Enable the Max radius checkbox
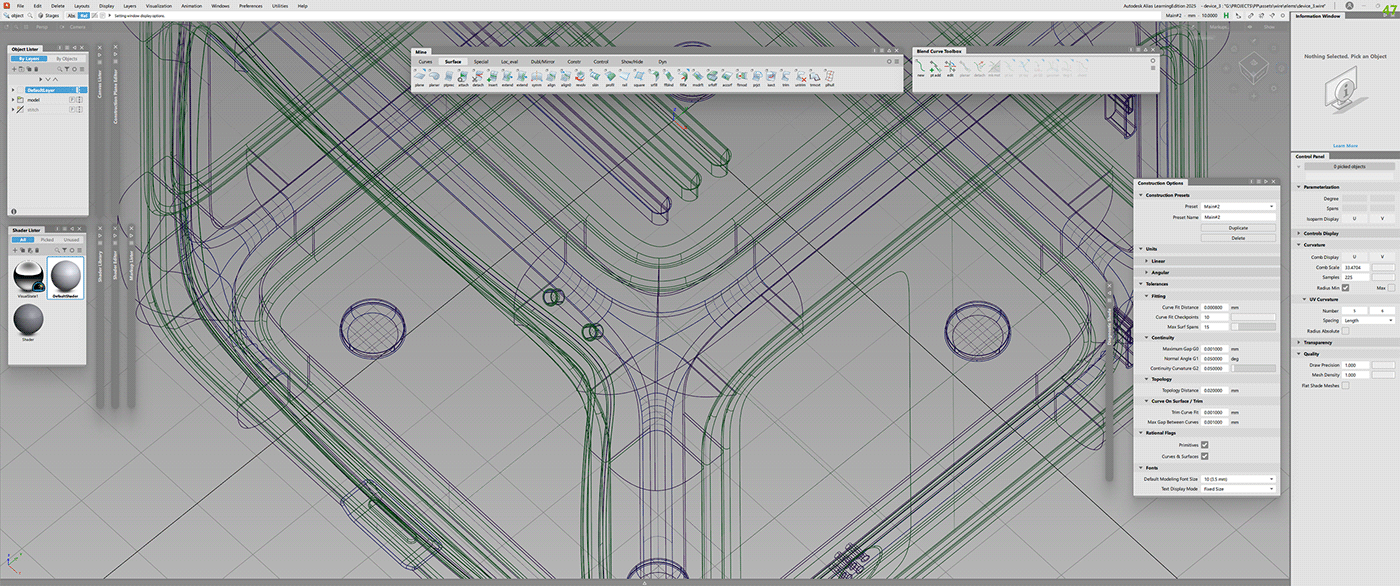Image resolution: width=1400 pixels, height=586 pixels. [1389, 287]
